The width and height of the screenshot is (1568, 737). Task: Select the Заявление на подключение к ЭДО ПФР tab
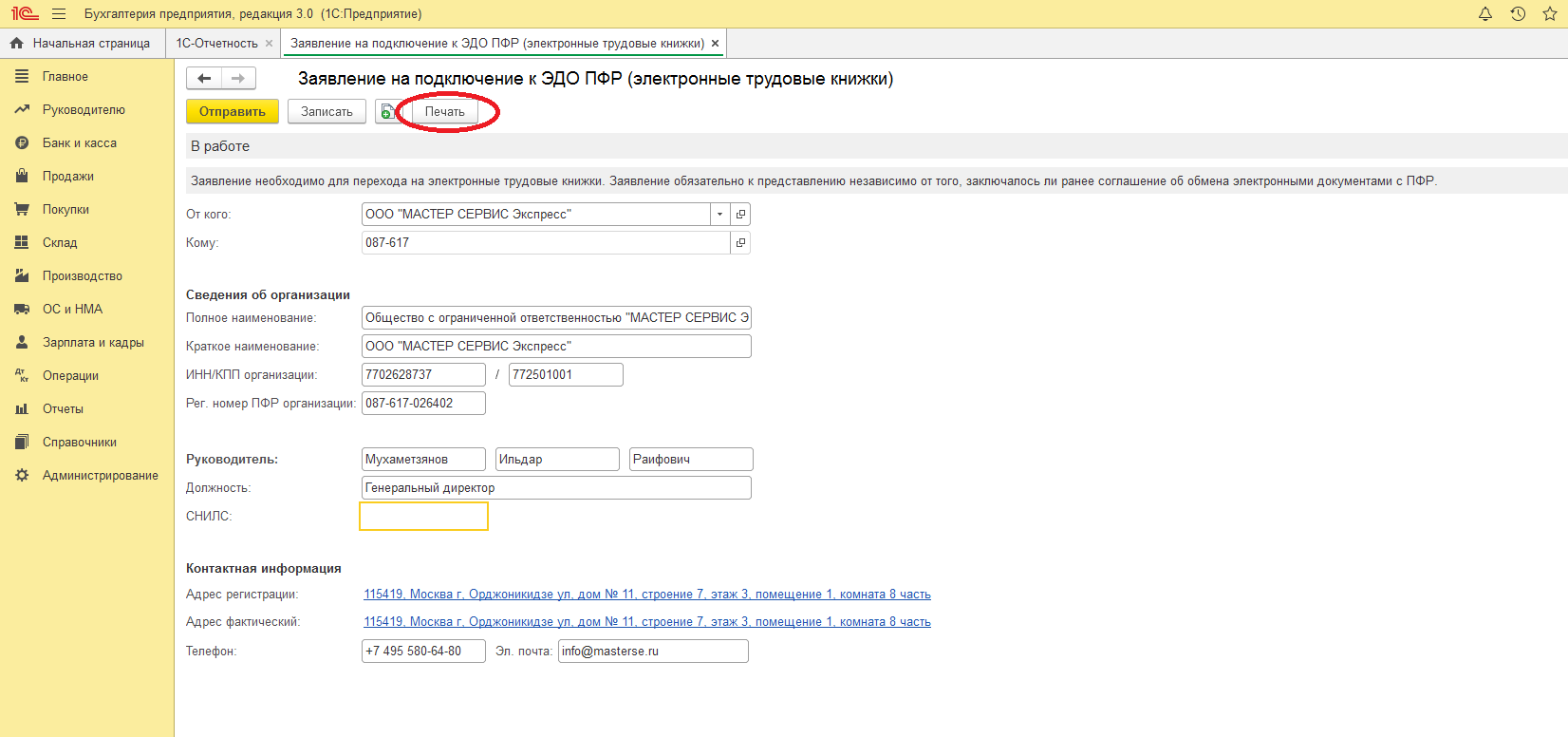pyautogui.click(x=497, y=43)
